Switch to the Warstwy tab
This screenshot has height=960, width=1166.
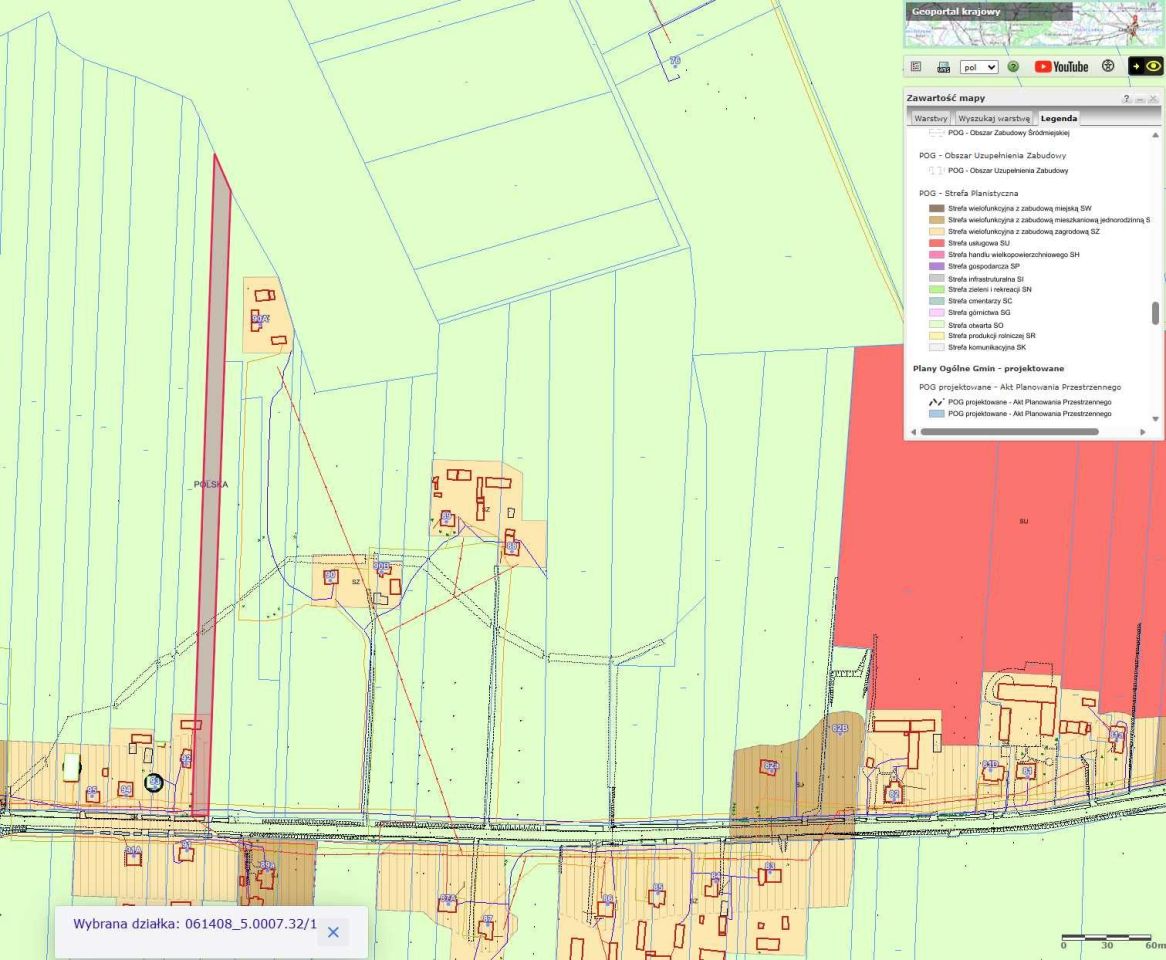click(930, 118)
